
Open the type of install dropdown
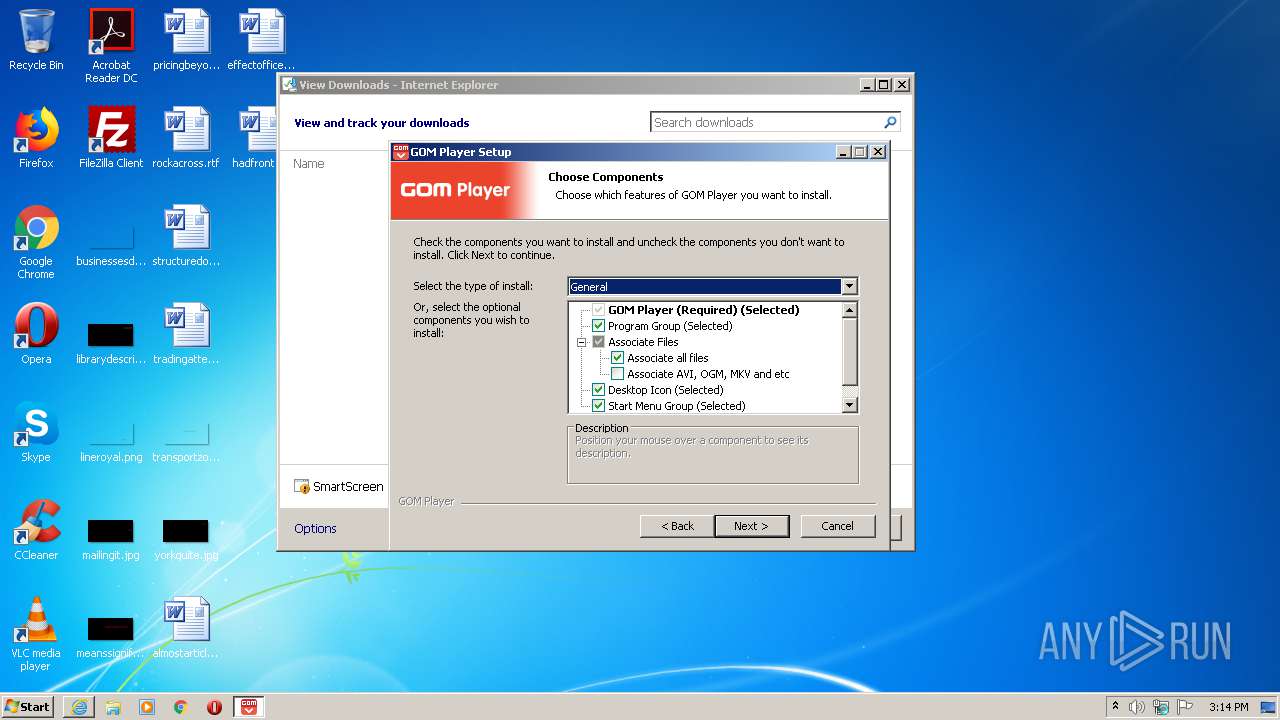pyautogui.click(x=849, y=287)
